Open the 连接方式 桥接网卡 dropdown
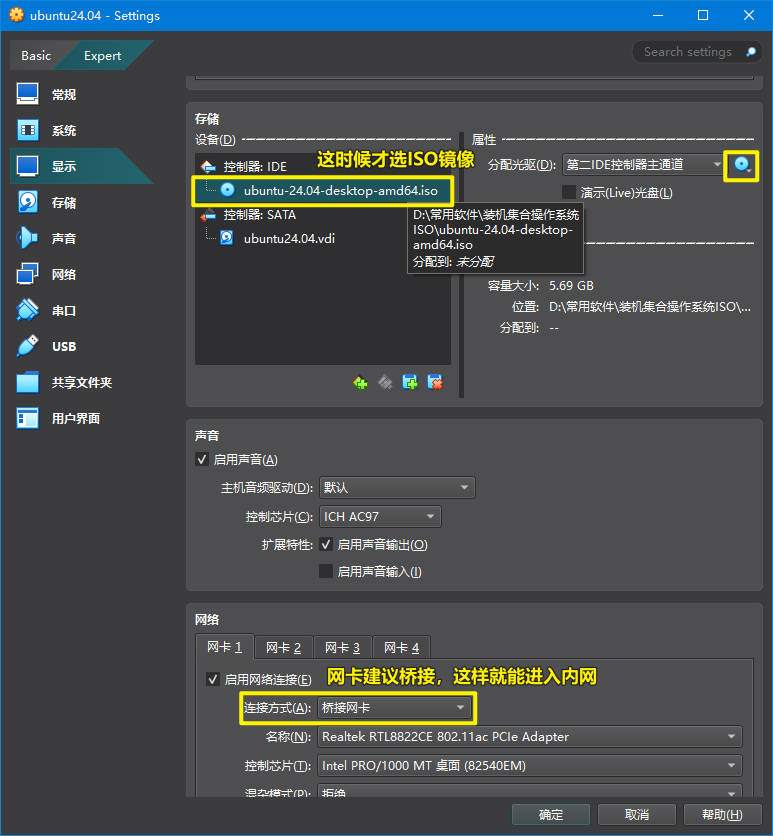Viewport: 773px width, 836px height. pyautogui.click(x=396, y=708)
